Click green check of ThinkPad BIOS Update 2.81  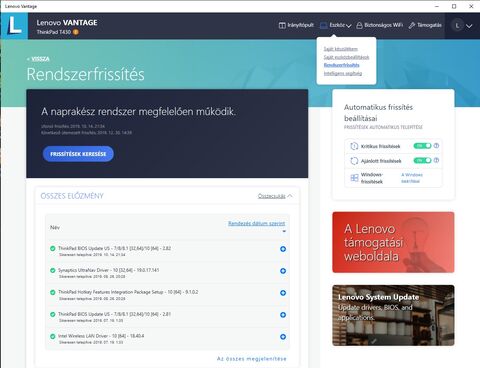[x=53, y=314]
